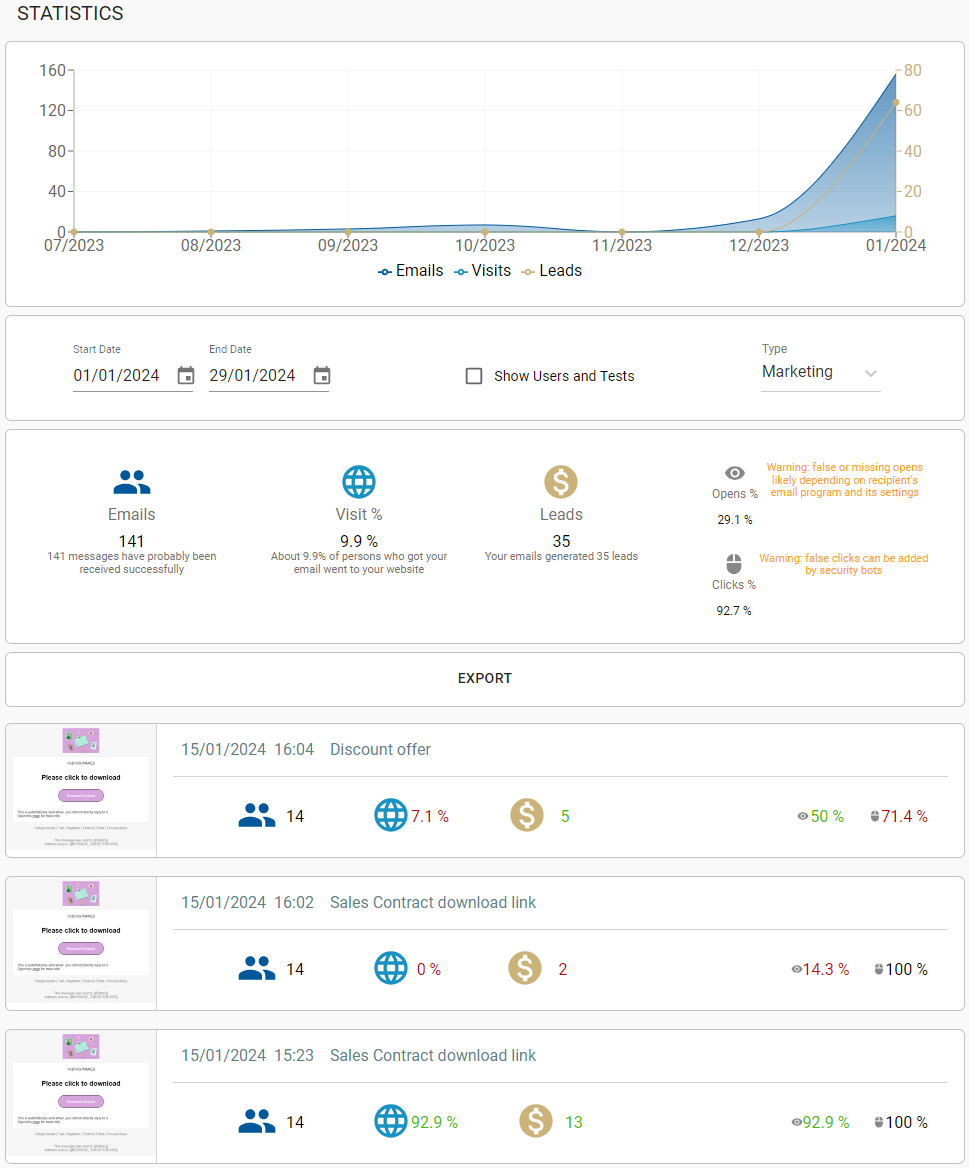Click the Emails people icon in summary

pos(132,483)
